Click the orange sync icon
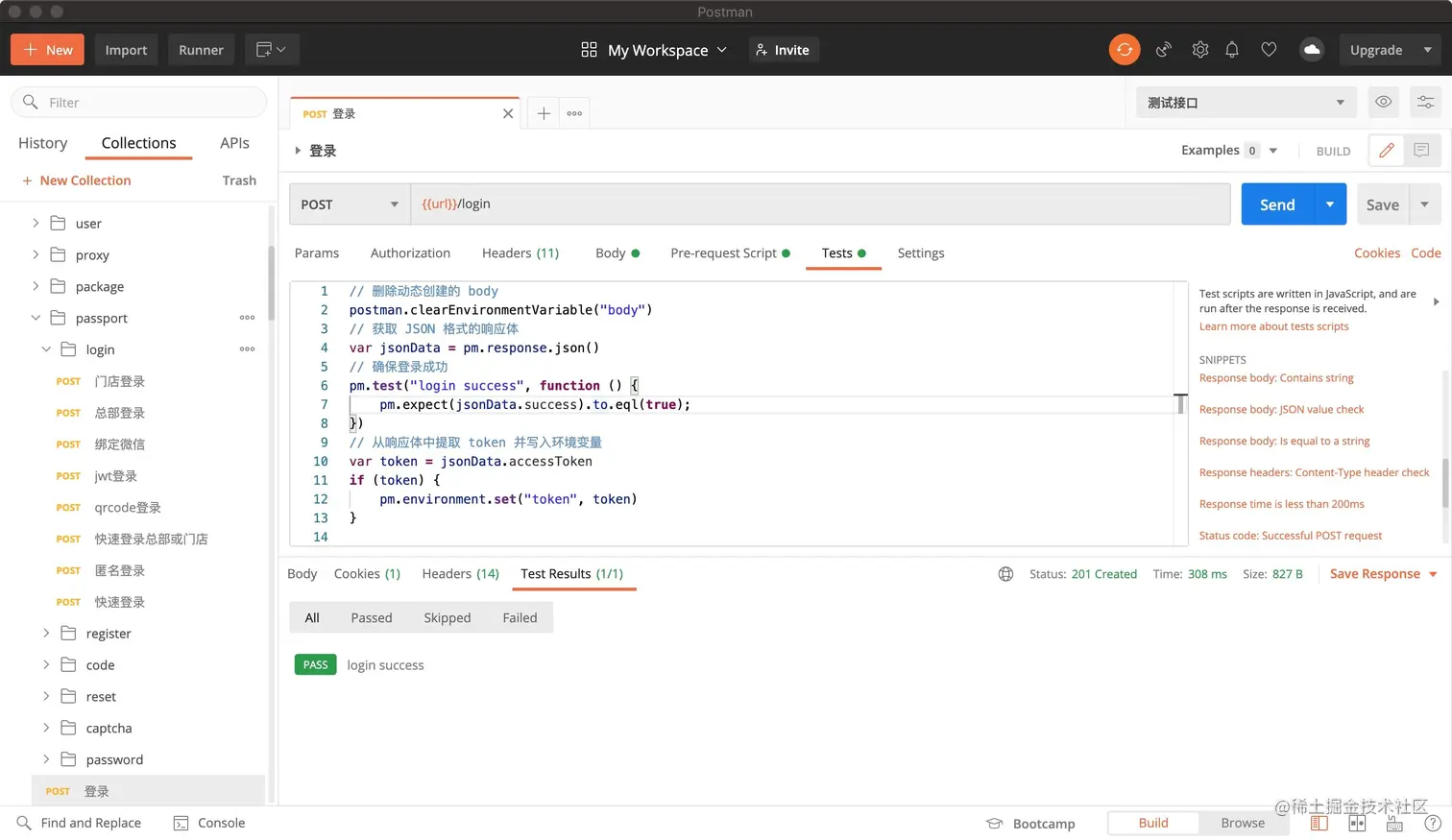 click(x=1125, y=50)
